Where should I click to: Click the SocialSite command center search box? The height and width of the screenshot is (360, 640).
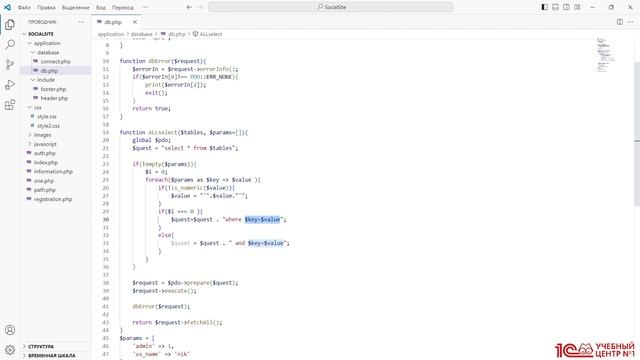[331, 7]
